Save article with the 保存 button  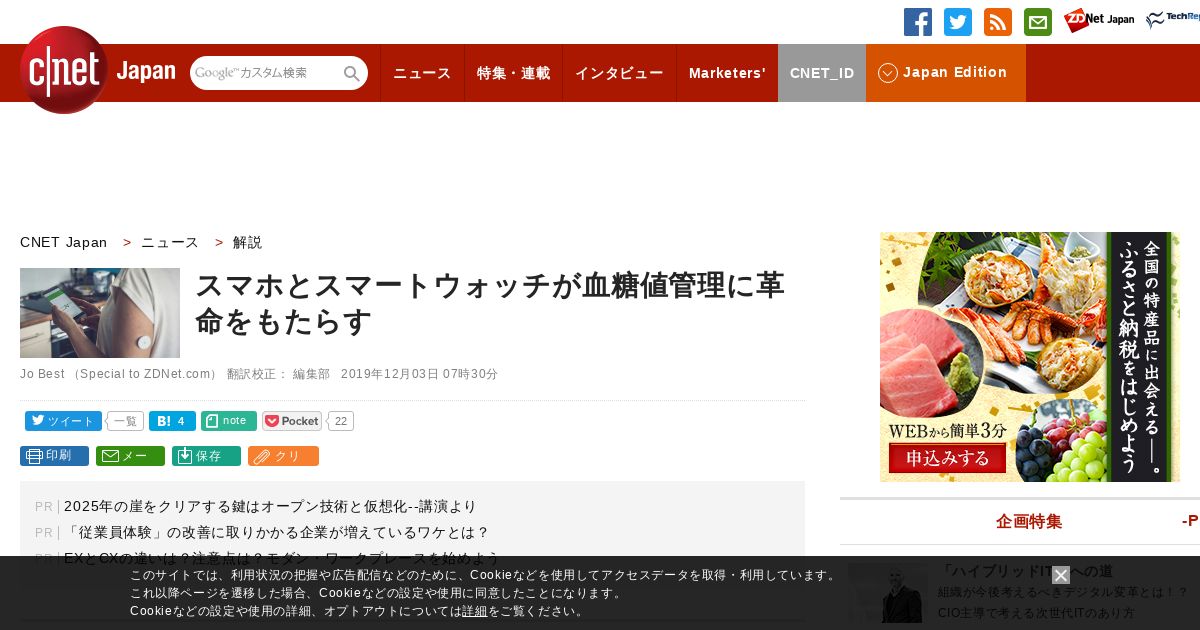tap(206, 456)
